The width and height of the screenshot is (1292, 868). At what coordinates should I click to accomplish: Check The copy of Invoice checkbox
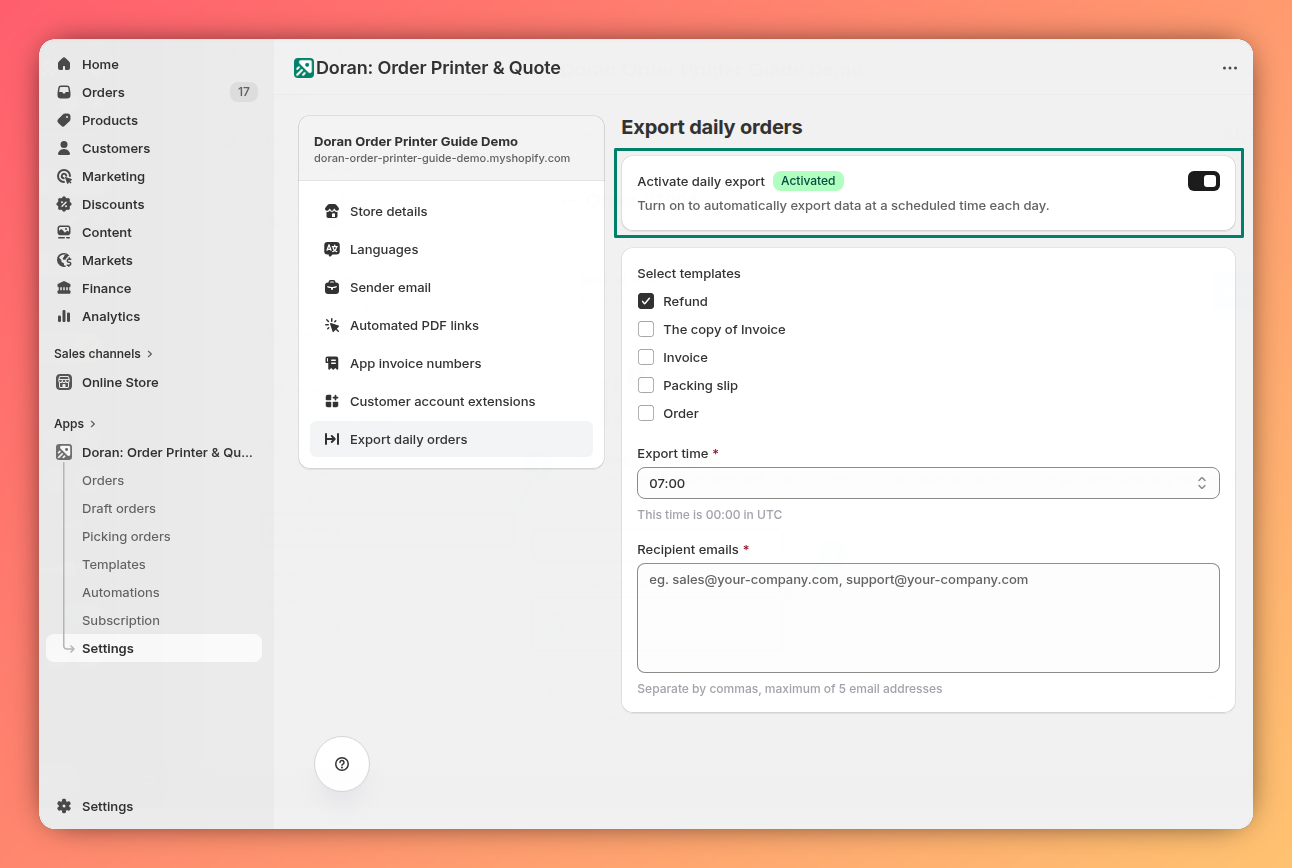(x=646, y=329)
